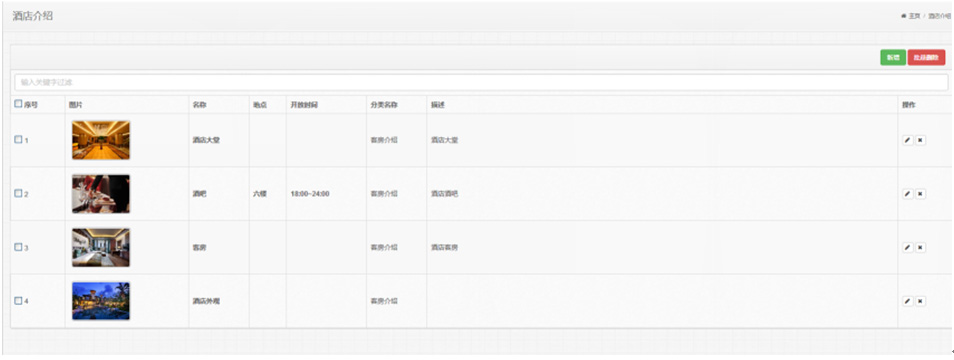The width and height of the screenshot is (954, 360).
Task: Edit the 酒吧 row with pencil icon
Action: (x=908, y=193)
